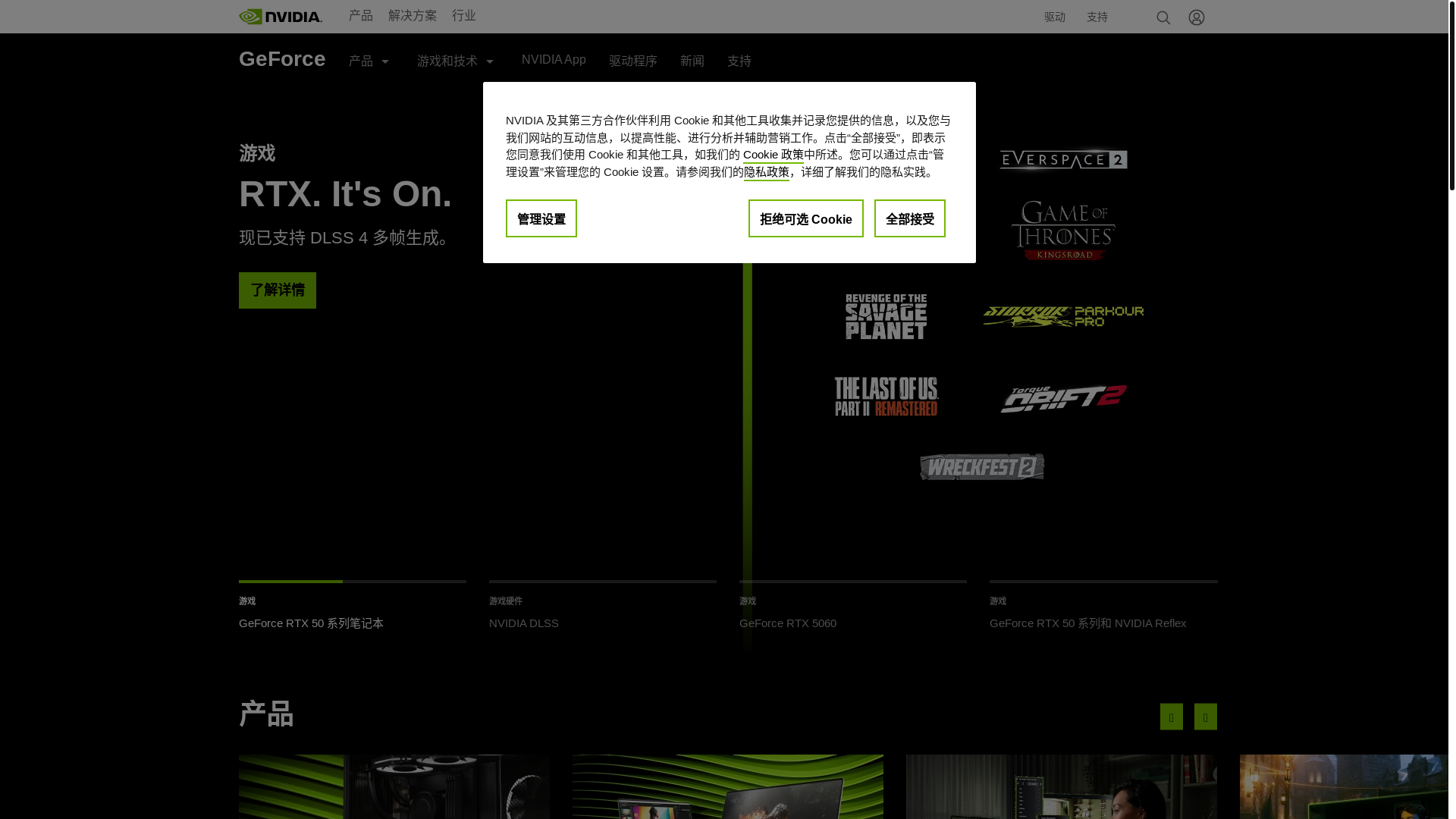Select GeForce RTX 5060 slide
Viewport: 1456px width, 819px height.
click(x=788, y=623)
